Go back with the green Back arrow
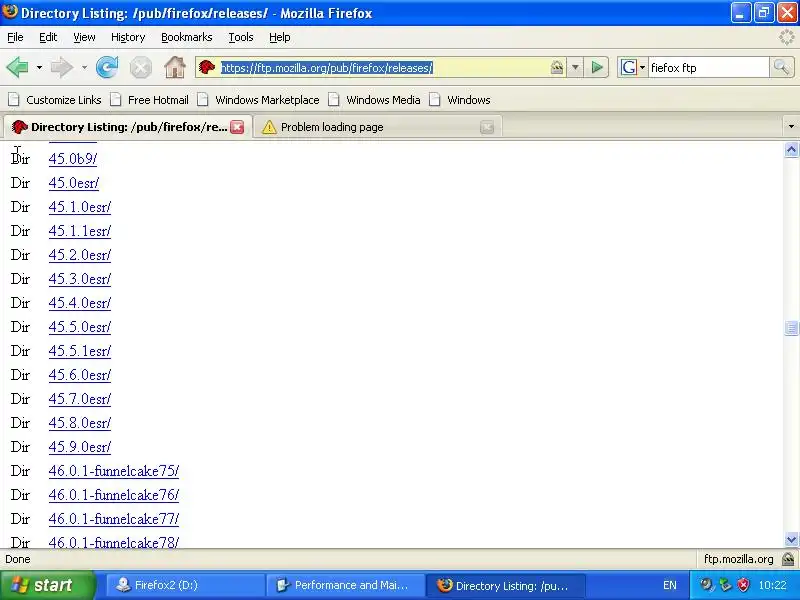 tap(17, 67)
